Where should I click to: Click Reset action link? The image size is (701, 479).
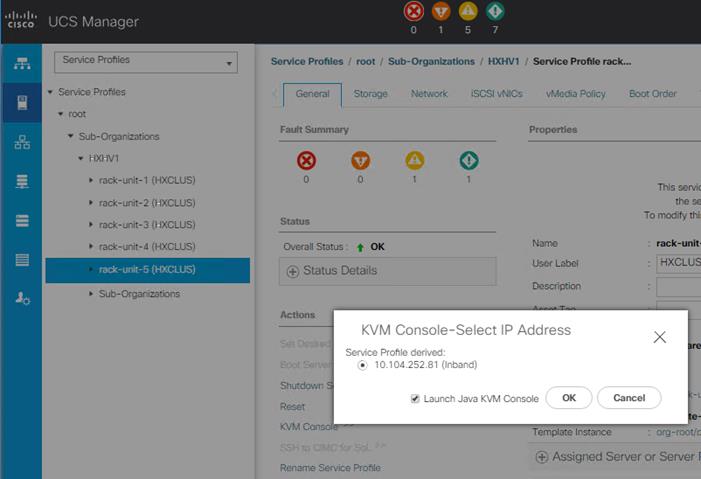[x=292, y=407]
